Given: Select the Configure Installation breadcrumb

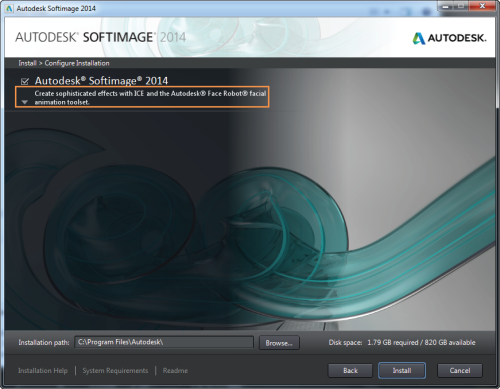Looking at the screenshot, I should [77, 63].
